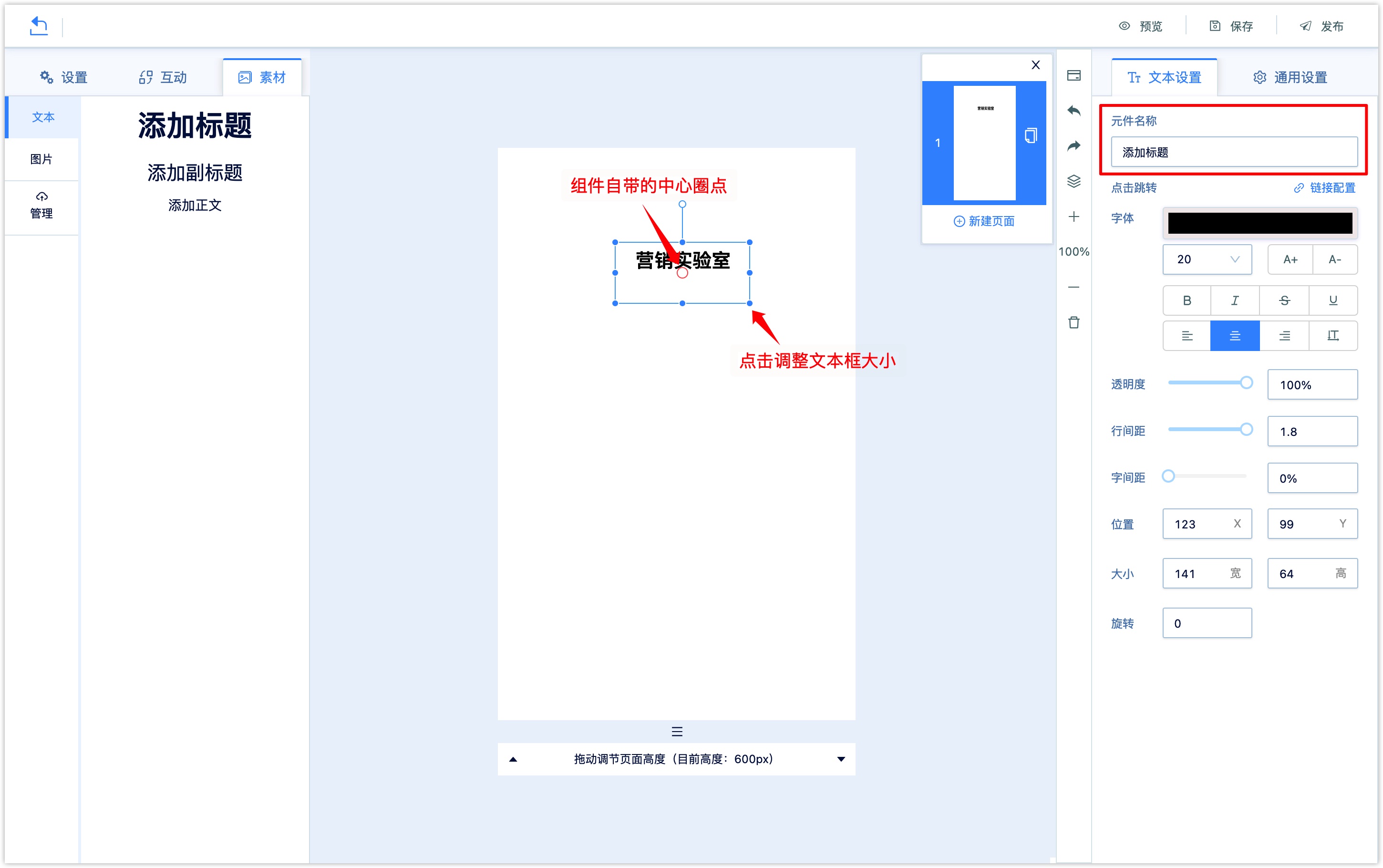1383x868 pixels.
Task: Click the 透明度 100% value field
Action: pos(1312,384)
